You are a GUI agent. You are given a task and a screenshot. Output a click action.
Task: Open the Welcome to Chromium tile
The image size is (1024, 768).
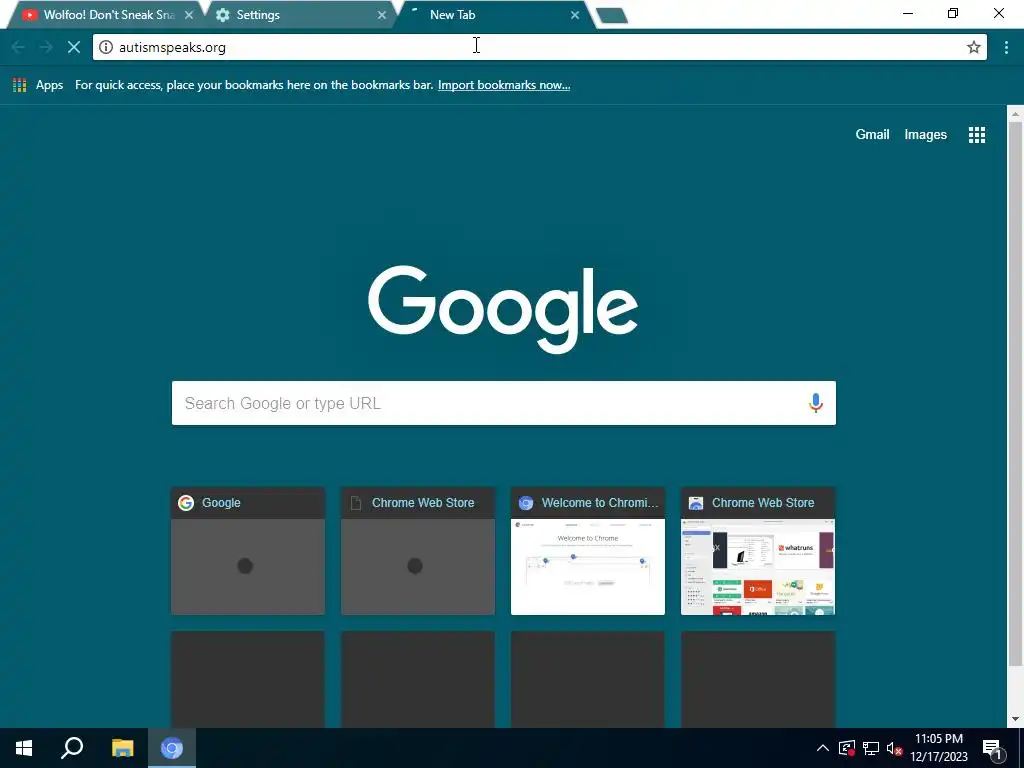point(588,551)
